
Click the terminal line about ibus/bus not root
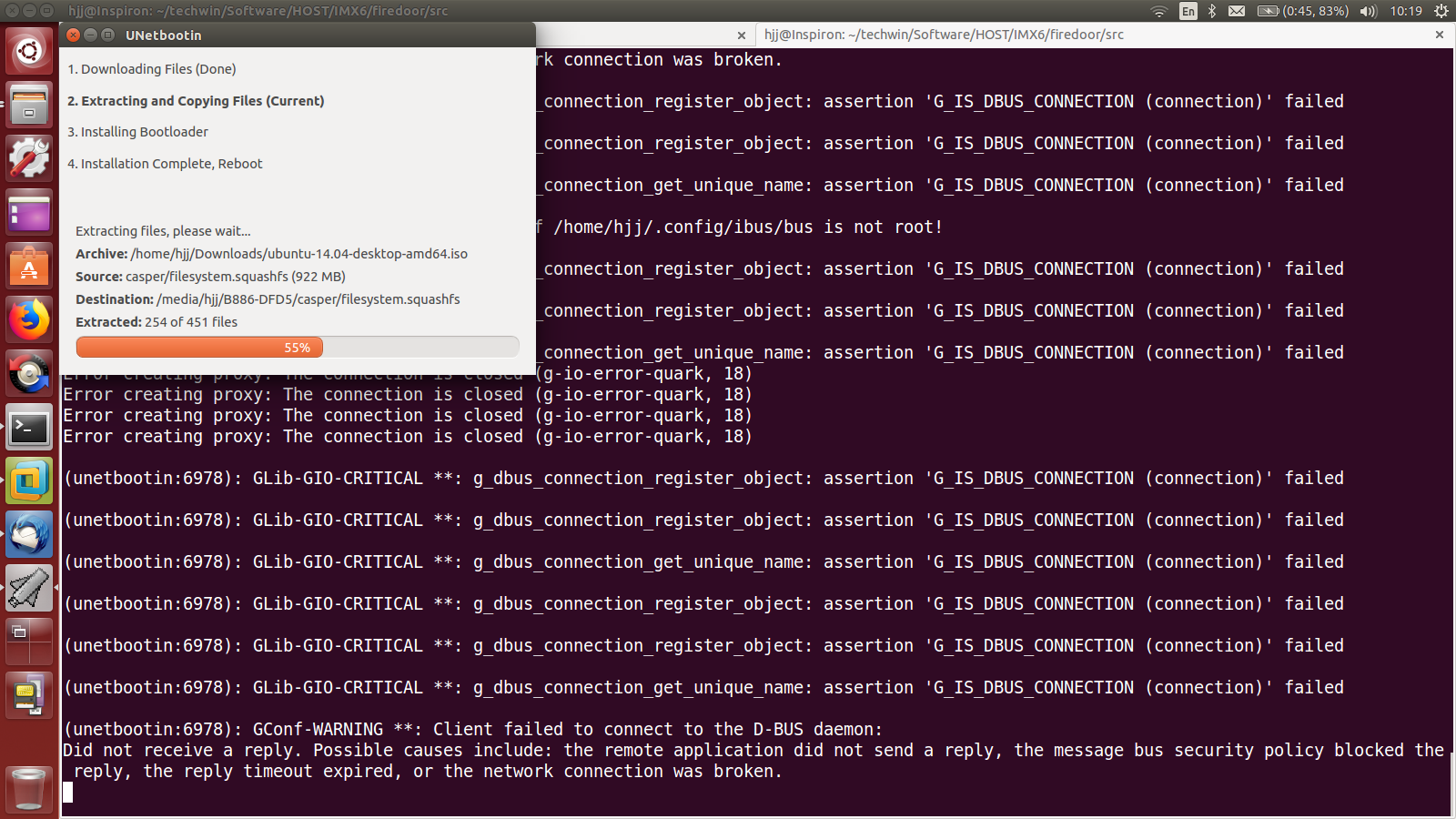(739, 227)
